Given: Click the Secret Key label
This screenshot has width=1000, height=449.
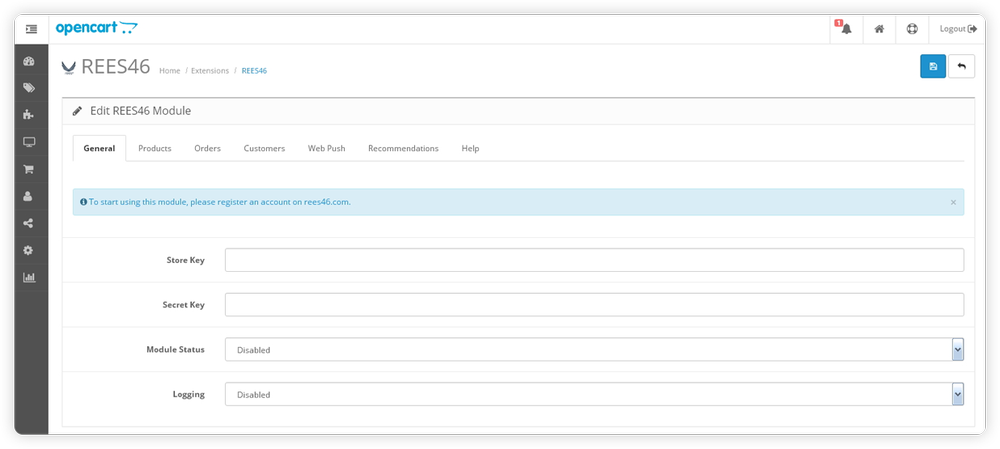Looking at the screenshot, I should tap(184, 305).
